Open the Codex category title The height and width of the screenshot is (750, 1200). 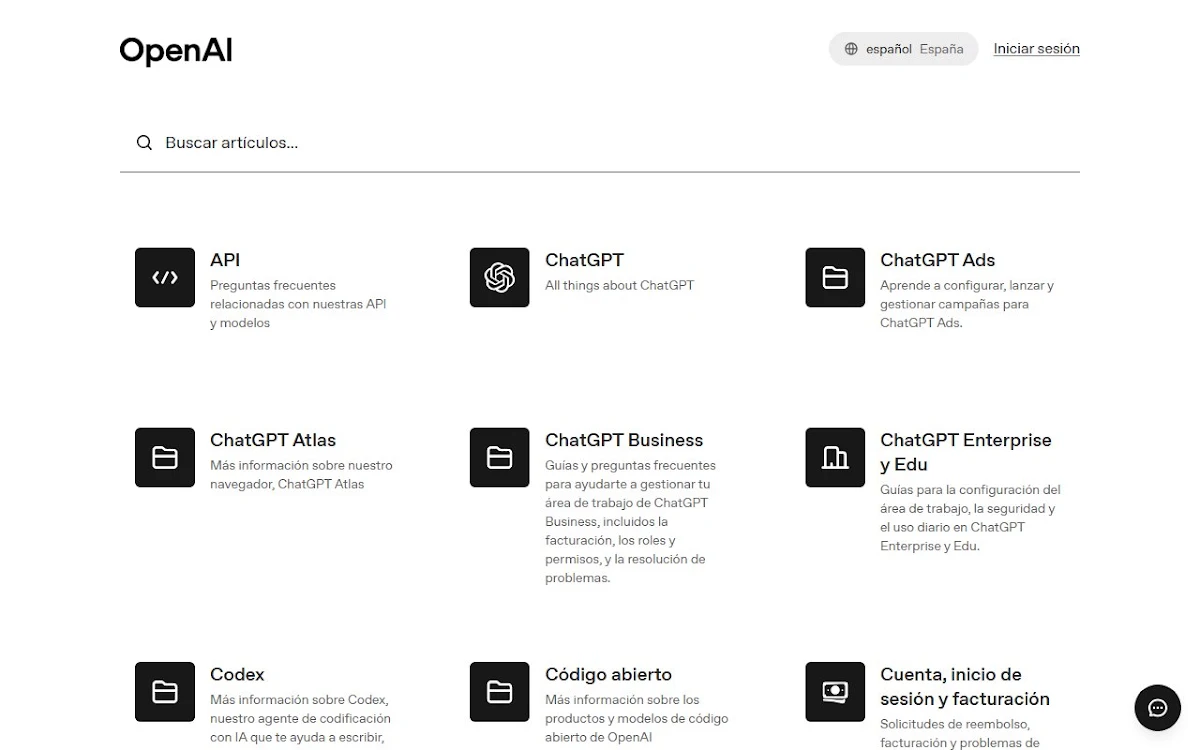[x=237, y=674]
